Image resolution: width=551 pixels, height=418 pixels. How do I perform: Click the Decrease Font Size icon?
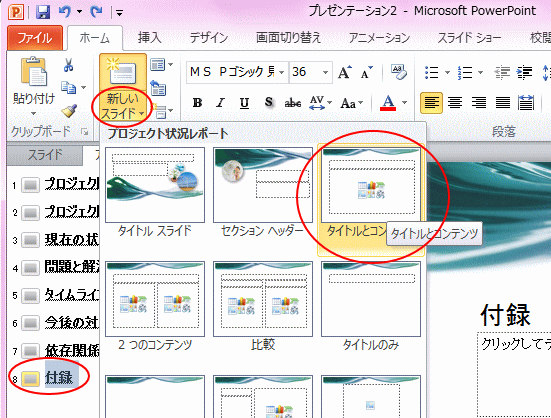(366, 72)
